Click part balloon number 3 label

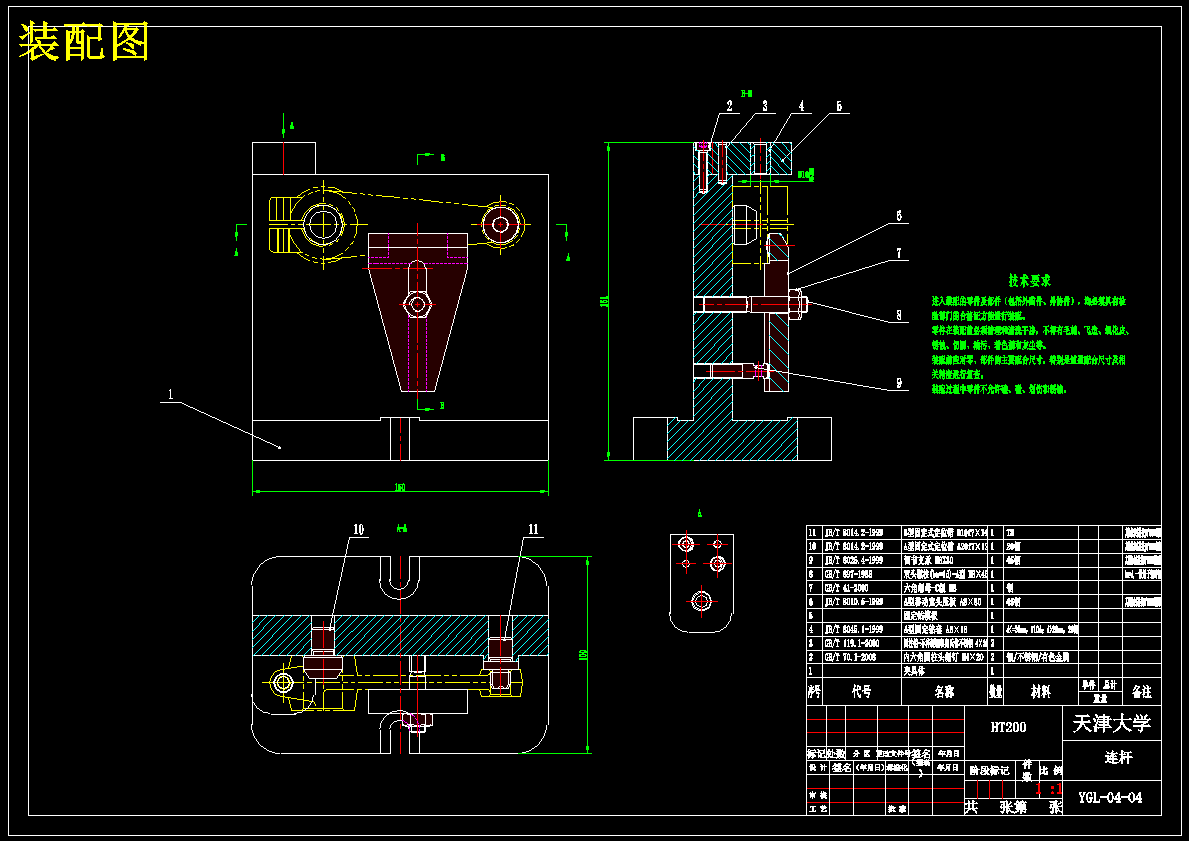pos(764,106)
